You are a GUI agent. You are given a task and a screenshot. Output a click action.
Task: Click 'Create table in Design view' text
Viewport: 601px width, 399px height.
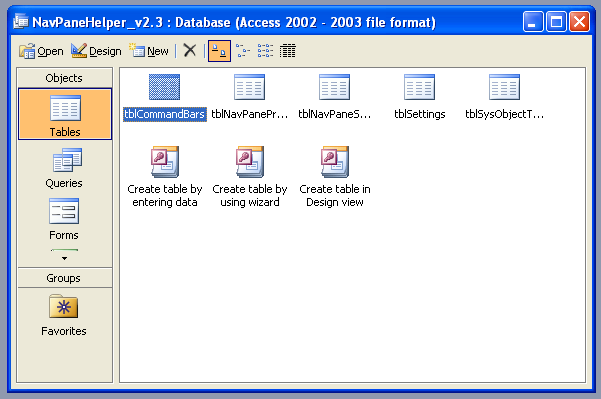click(335, 195)
